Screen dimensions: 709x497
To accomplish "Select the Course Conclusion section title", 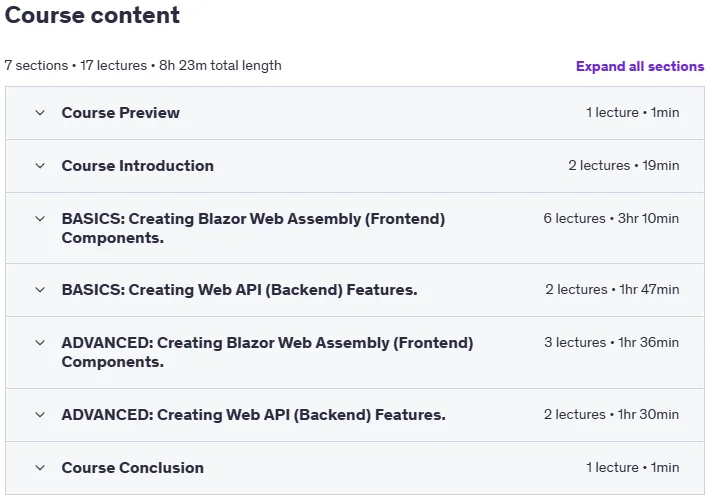I will 132,468.
